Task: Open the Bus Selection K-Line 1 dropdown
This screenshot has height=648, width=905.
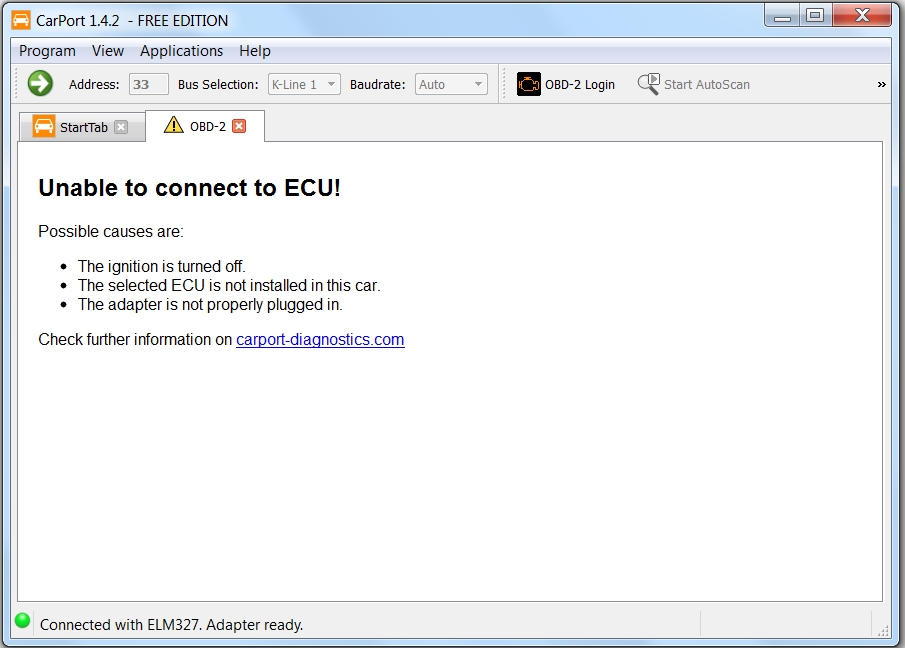Action: pos(304,85)
